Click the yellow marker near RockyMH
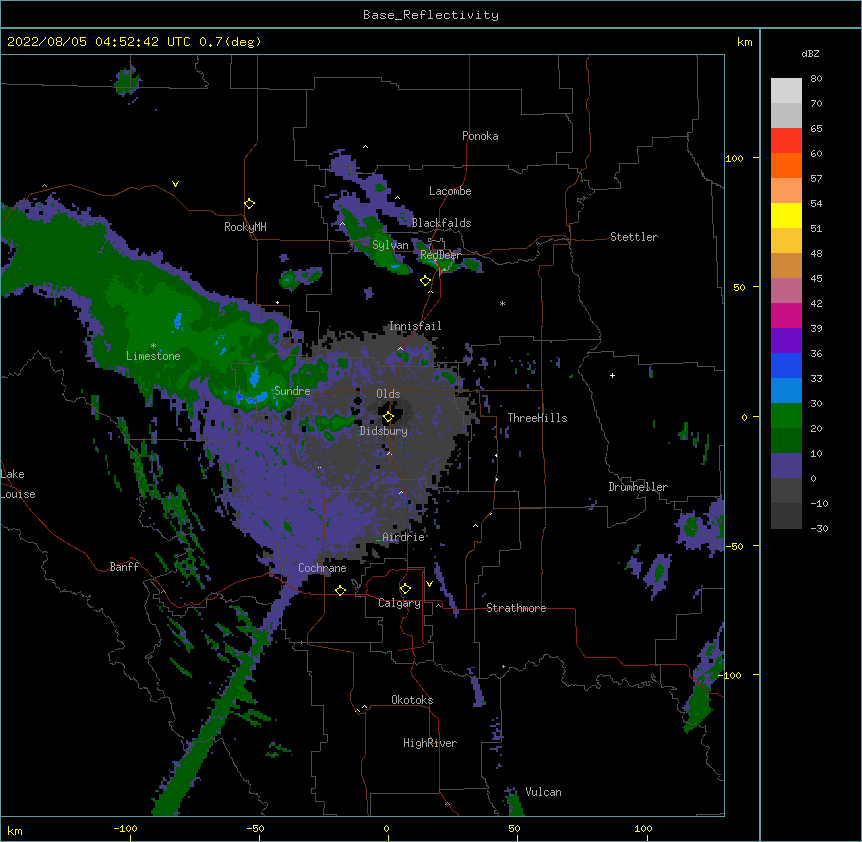 (x=250, y=204)
